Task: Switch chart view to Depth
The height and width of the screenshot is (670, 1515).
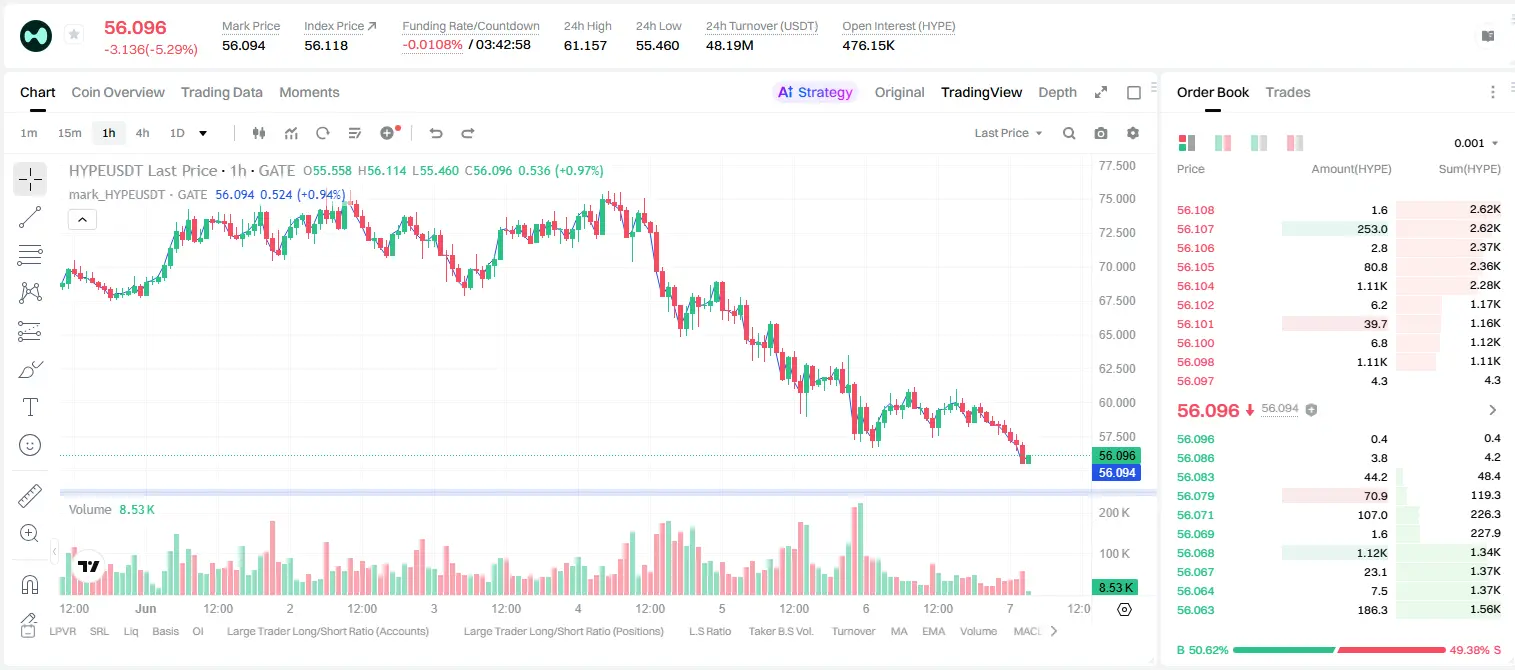Action: (x=1057, y=92)
